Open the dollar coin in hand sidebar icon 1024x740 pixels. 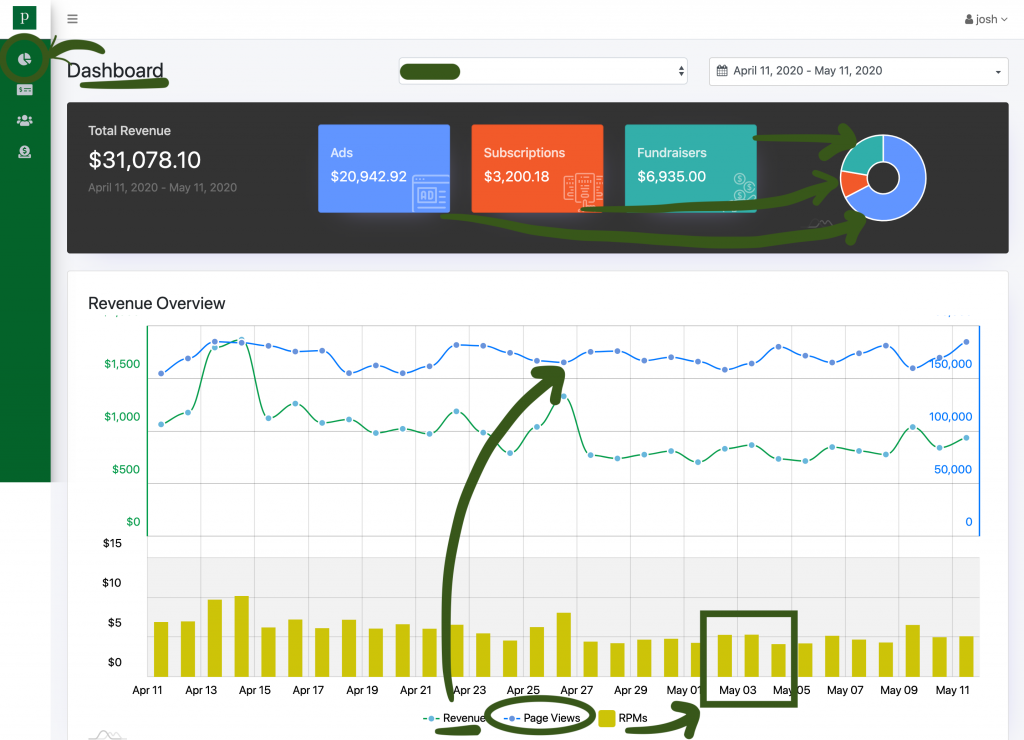25,152
